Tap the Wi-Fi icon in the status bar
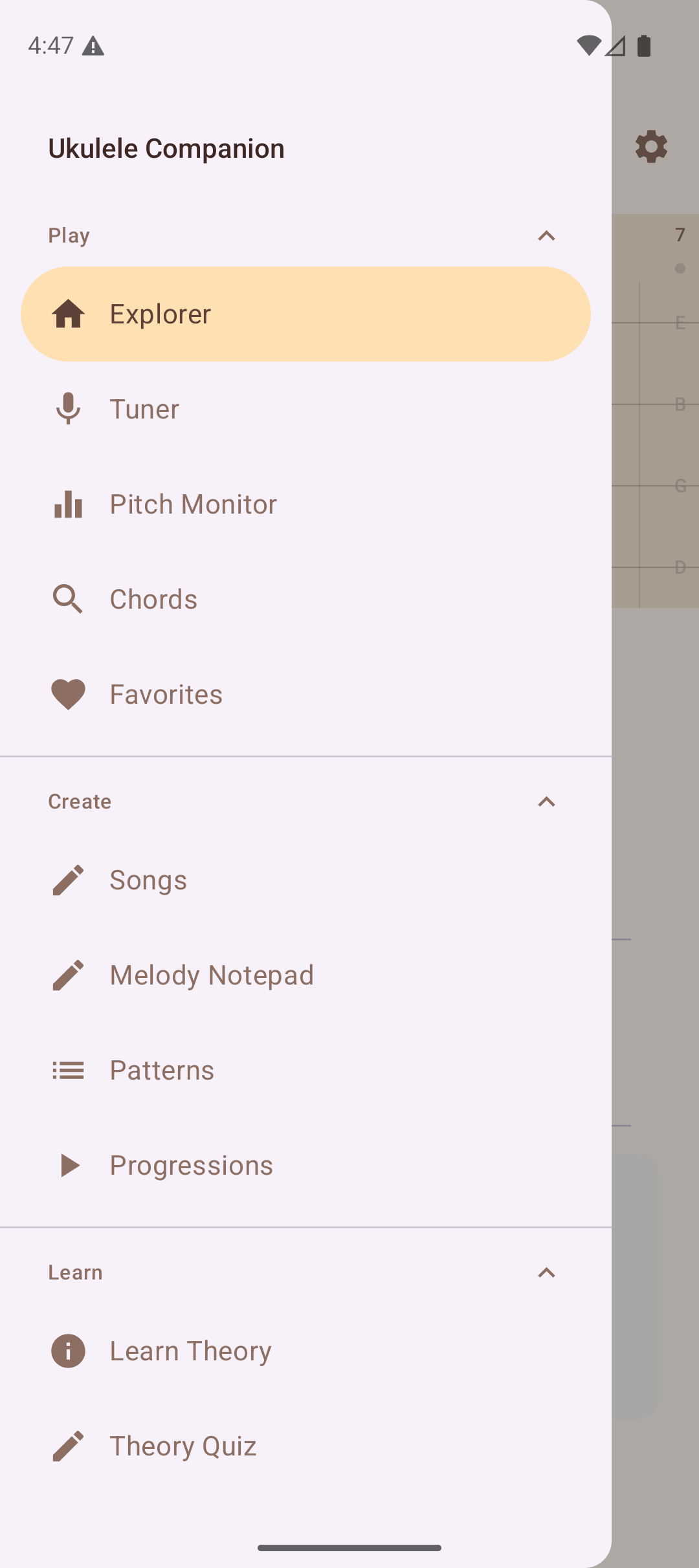Viewport: 699px width, 1568px height. (x=591, y=45)
